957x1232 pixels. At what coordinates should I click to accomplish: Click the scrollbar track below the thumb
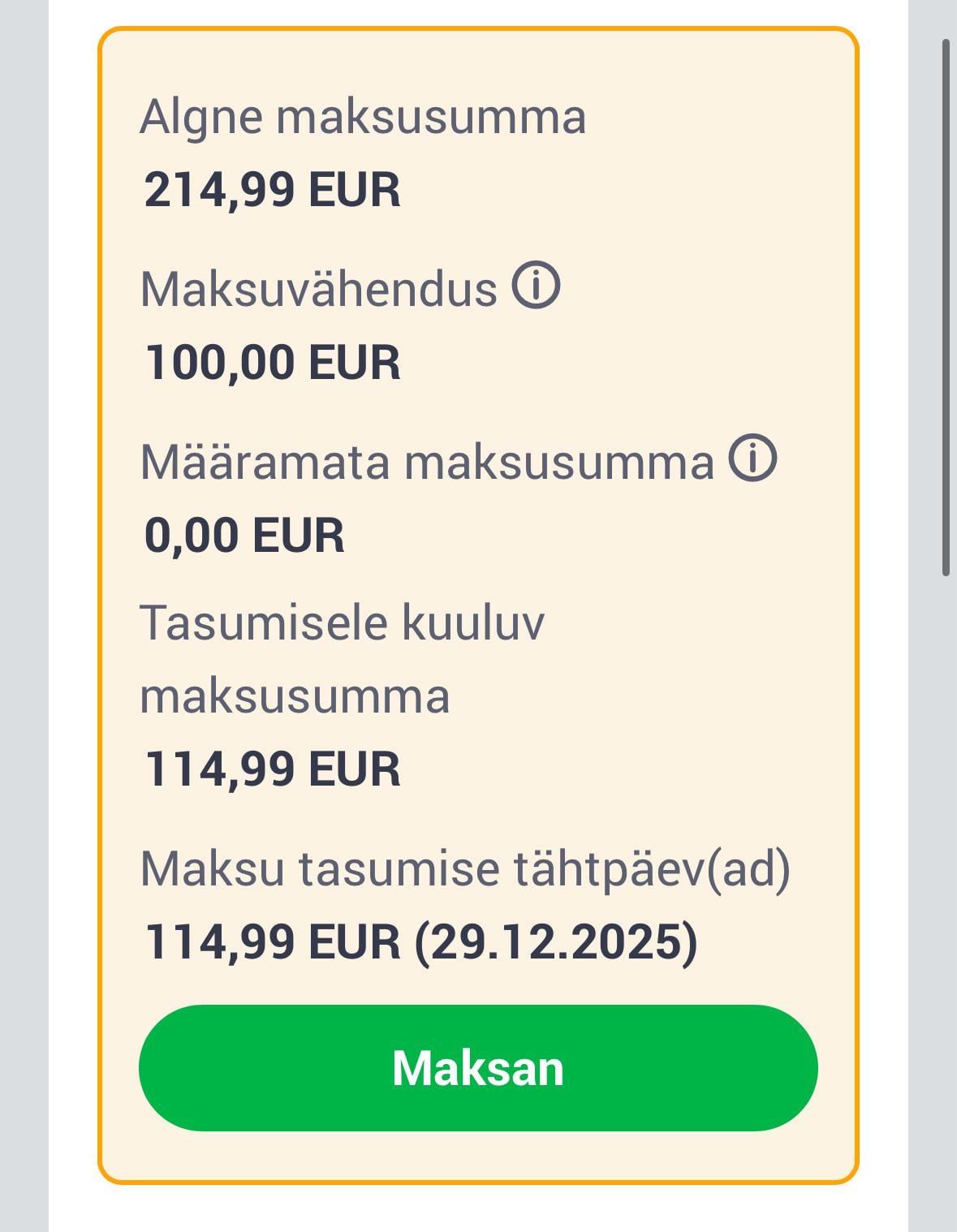click(x=946, y=893)
